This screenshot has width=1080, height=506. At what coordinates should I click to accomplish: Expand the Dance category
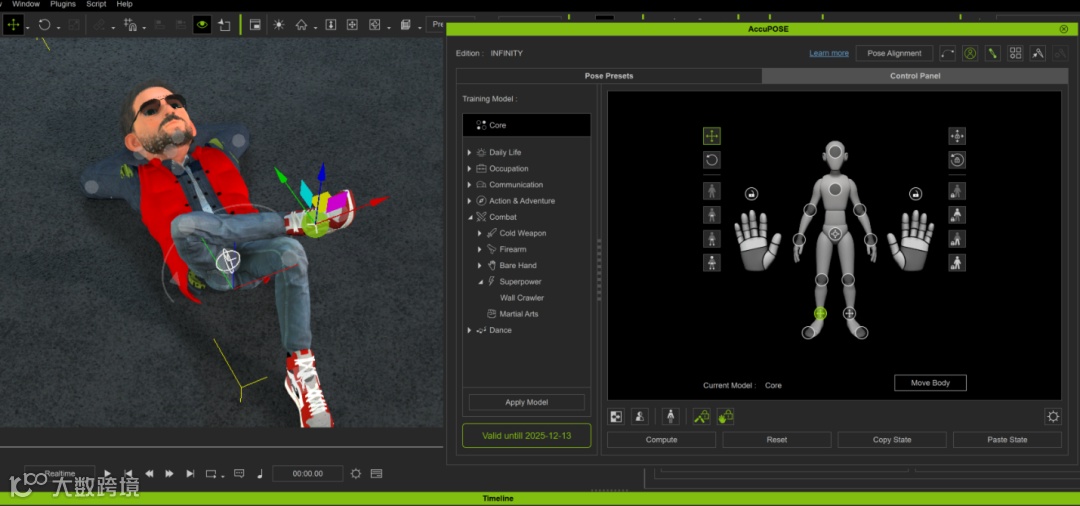tap(470, 330)
